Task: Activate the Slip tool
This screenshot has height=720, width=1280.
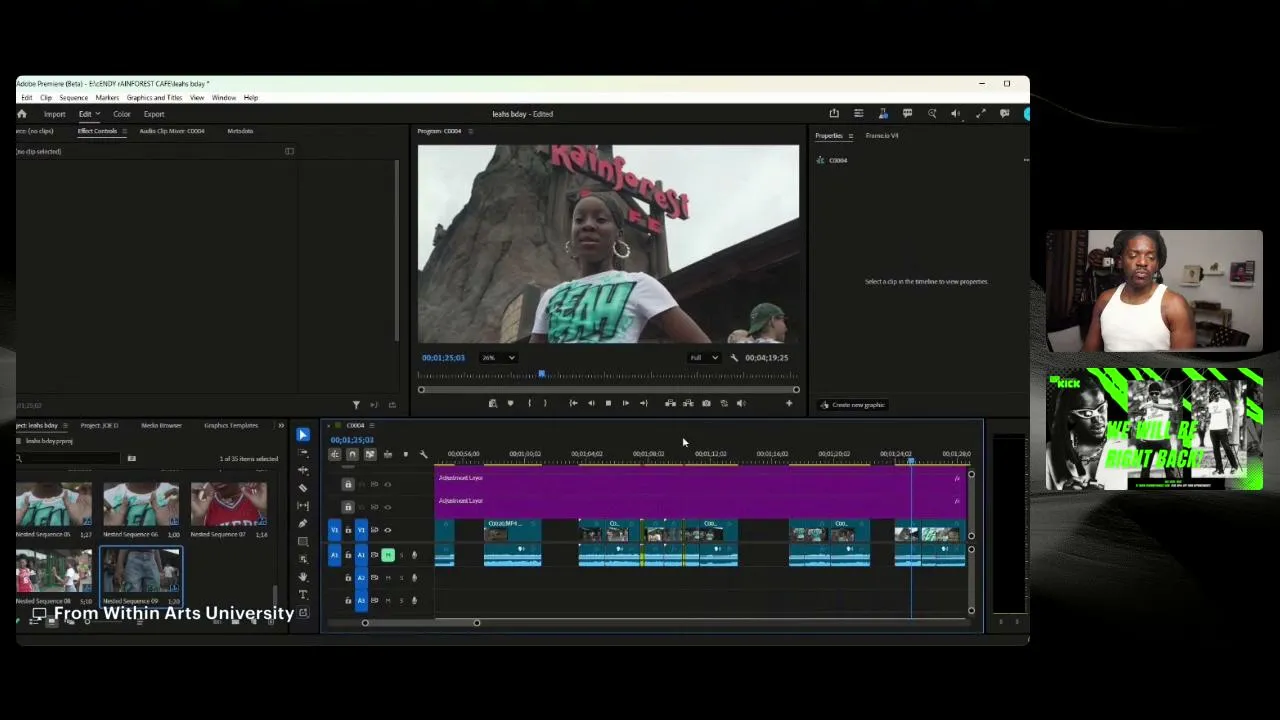Action: coord(303,506)
